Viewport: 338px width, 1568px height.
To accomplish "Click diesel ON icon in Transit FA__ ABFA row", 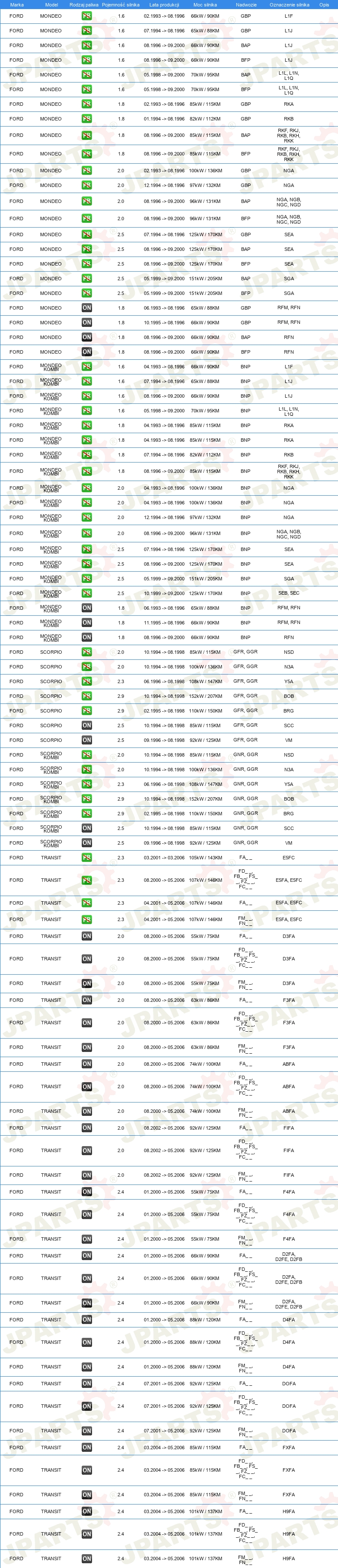I will click(x=86, y=1064).
